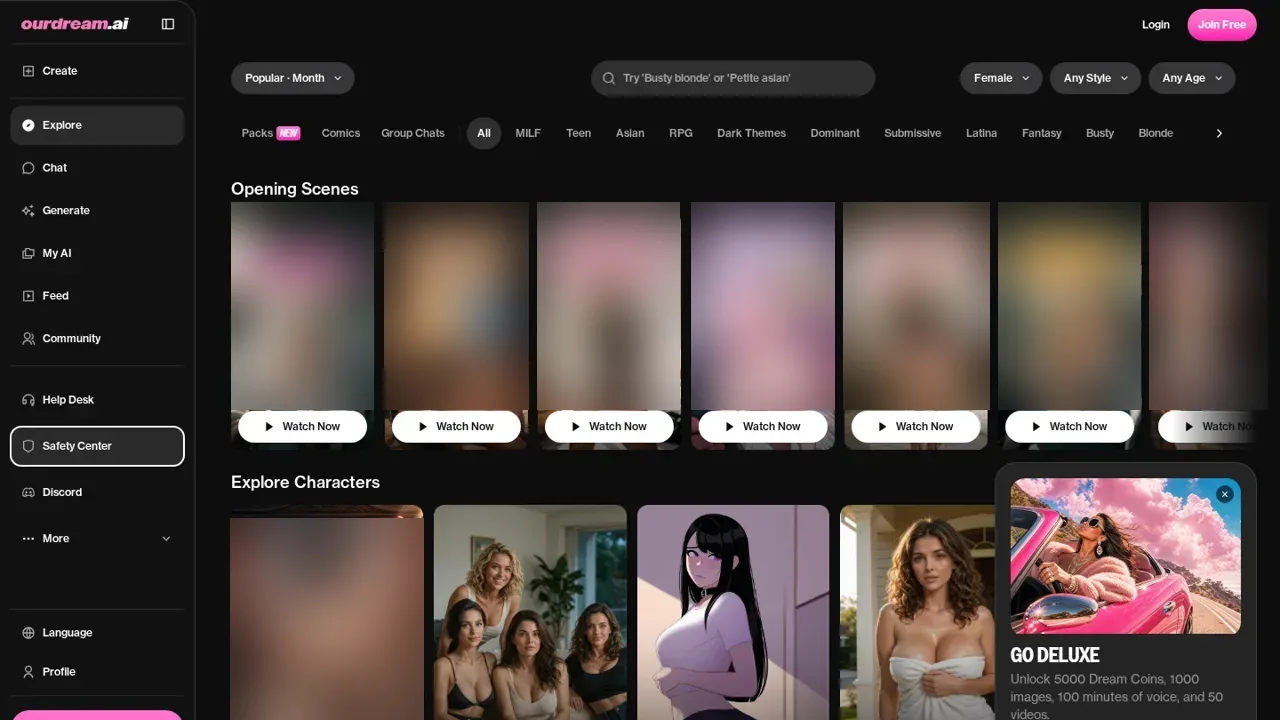Open the Safety Center
The height and width of the screenshot is (720, 1280).
(x=97, y=446)
